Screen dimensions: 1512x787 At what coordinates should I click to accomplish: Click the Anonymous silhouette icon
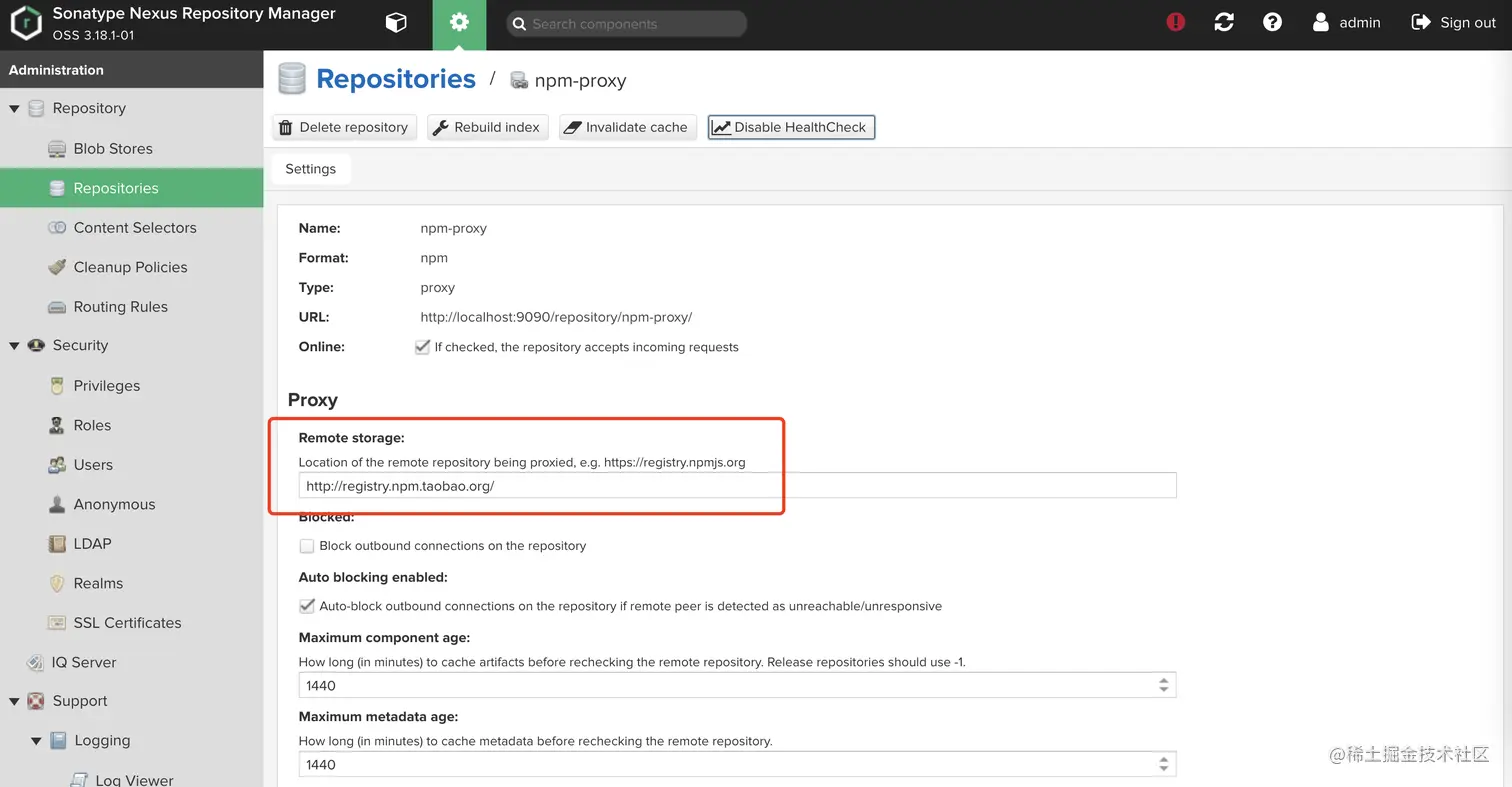[x=57, y=504]
